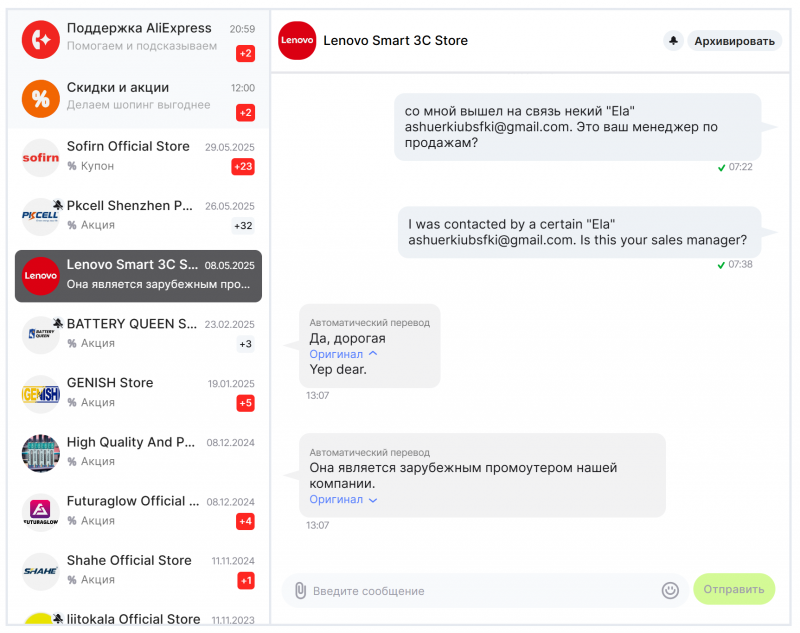Expand Оригинал under promoter message
Viewport: 800px width, 633px height.
[x=343, y=500]
